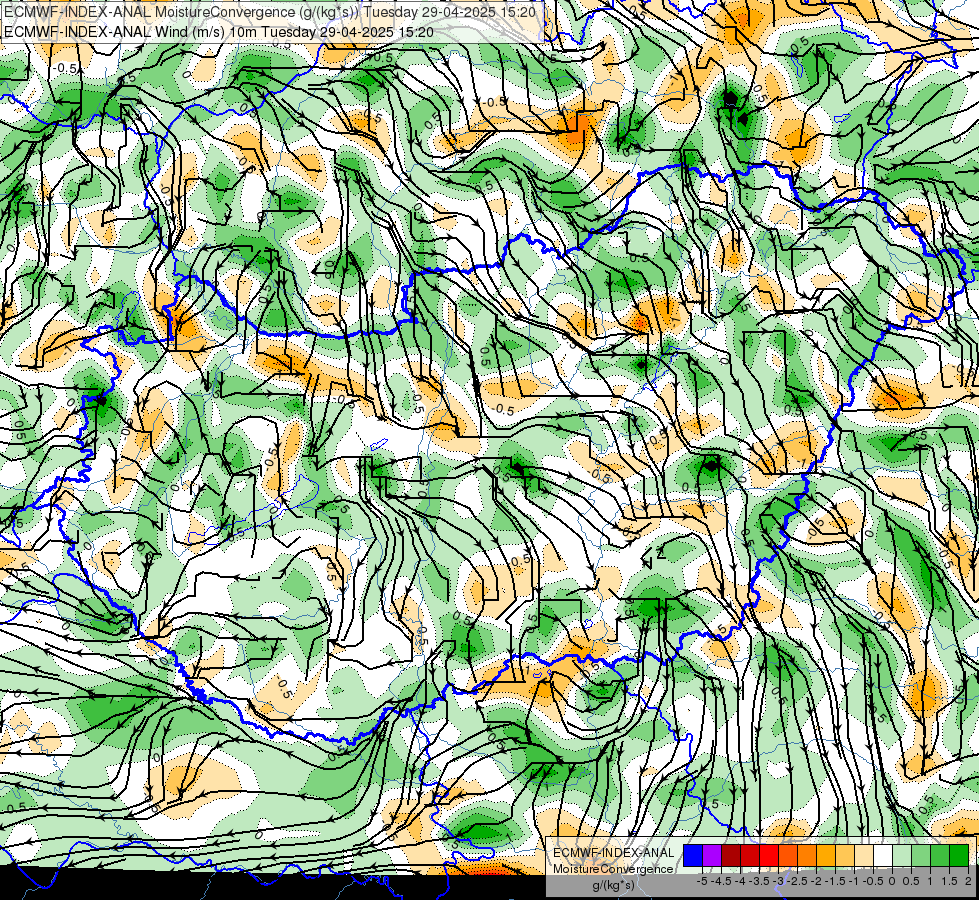
Task: Click the legend tick label -3.5
Action: coord(759,881)
